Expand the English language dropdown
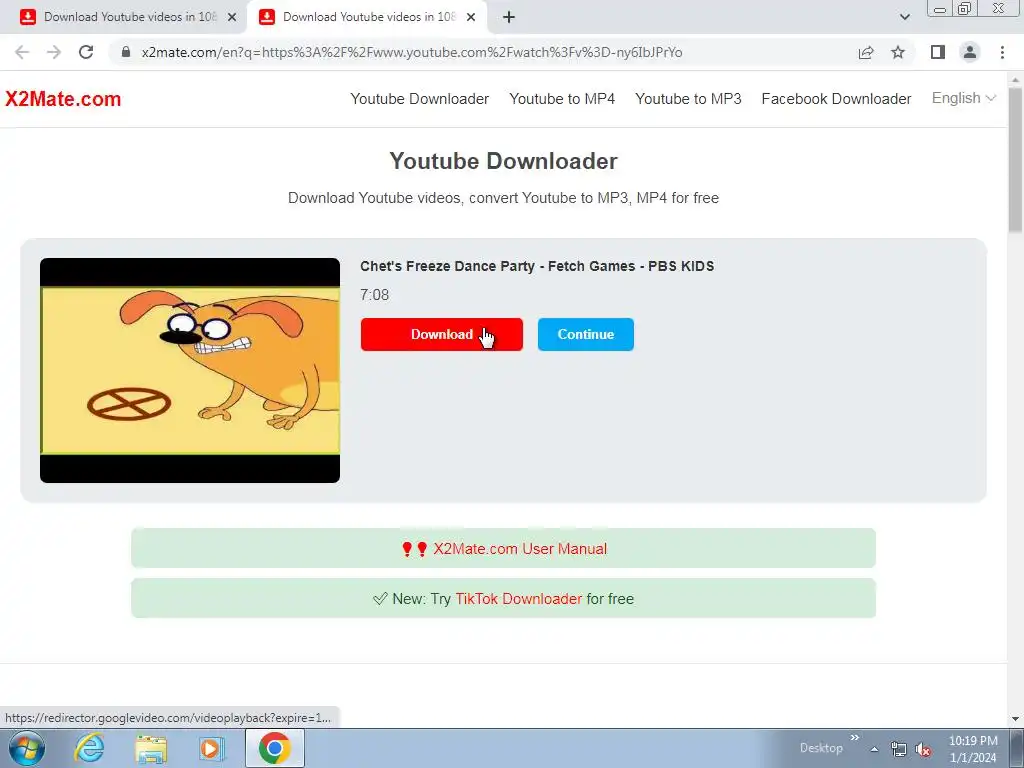This screenshot has height=768, width=1024. [963, 98]
